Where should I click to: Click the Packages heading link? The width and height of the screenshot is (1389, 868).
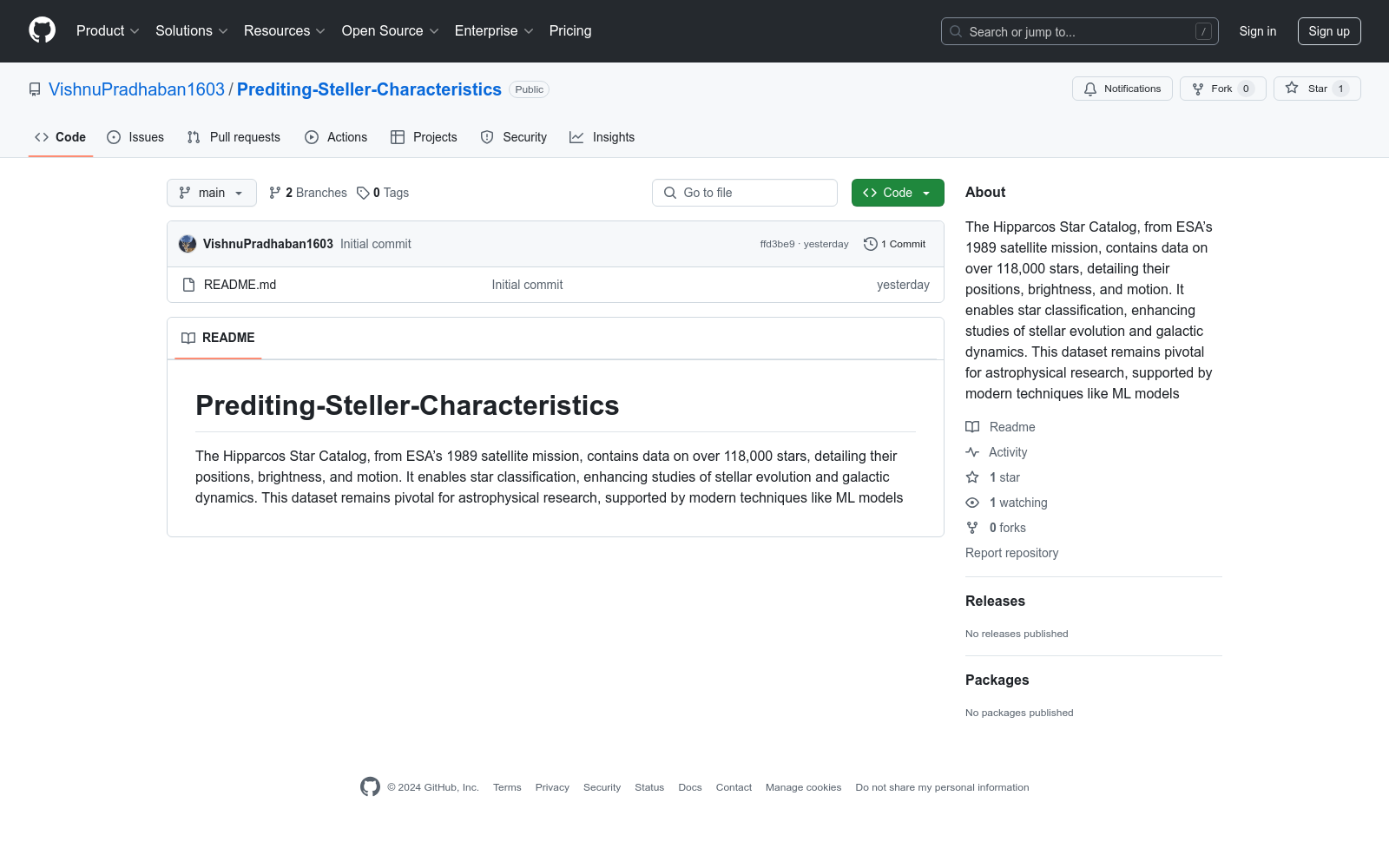point(997,680)
